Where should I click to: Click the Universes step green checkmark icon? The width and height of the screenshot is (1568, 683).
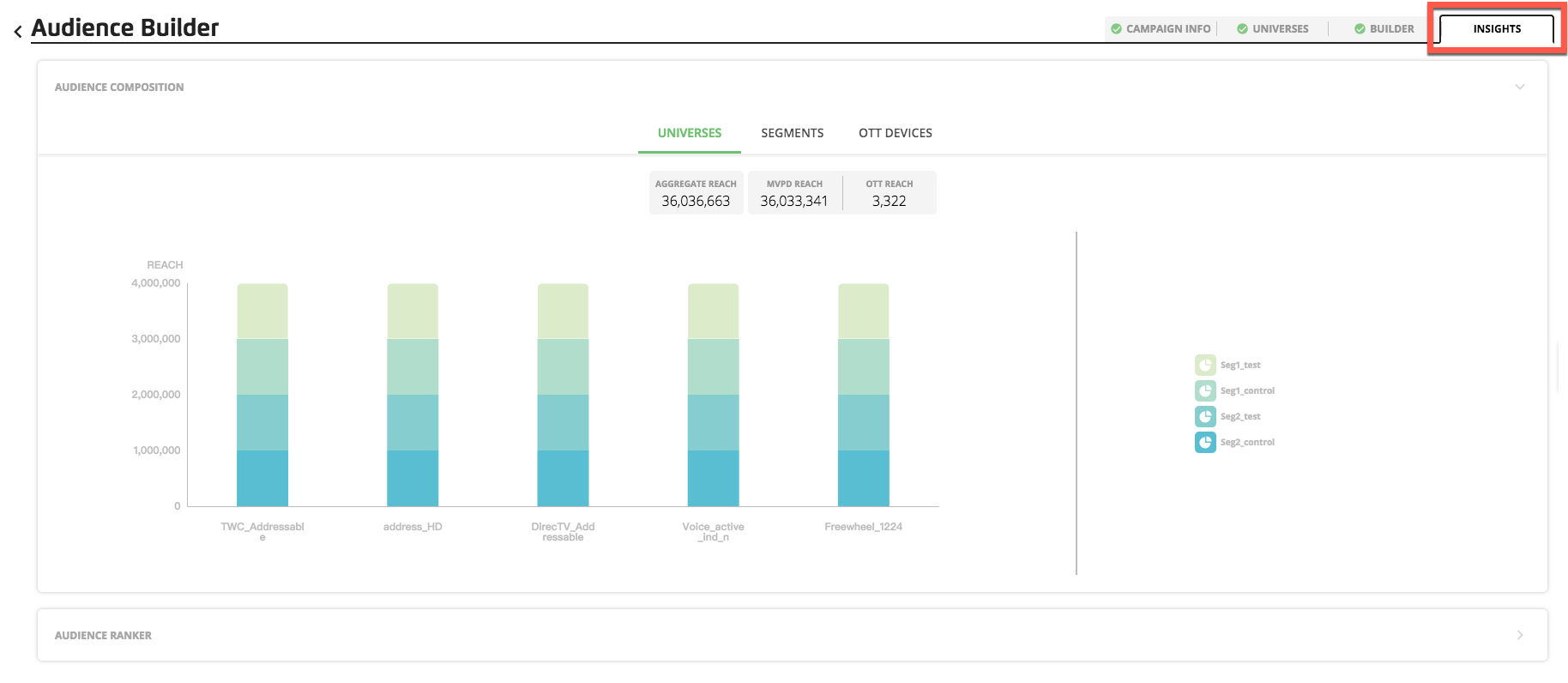click(x=1242, y=28)
